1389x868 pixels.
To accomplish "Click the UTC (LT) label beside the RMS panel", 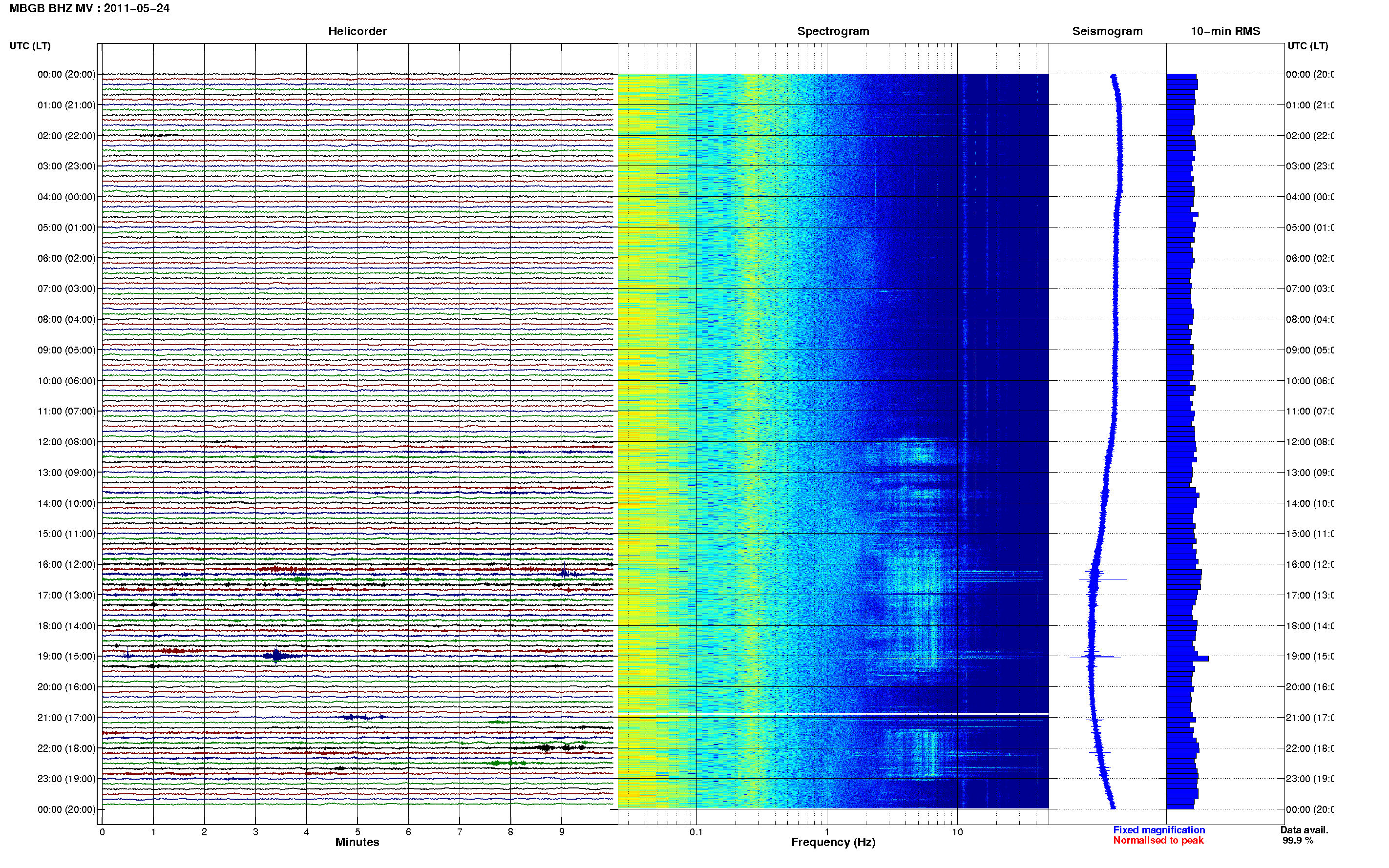I will [1307, 46].
